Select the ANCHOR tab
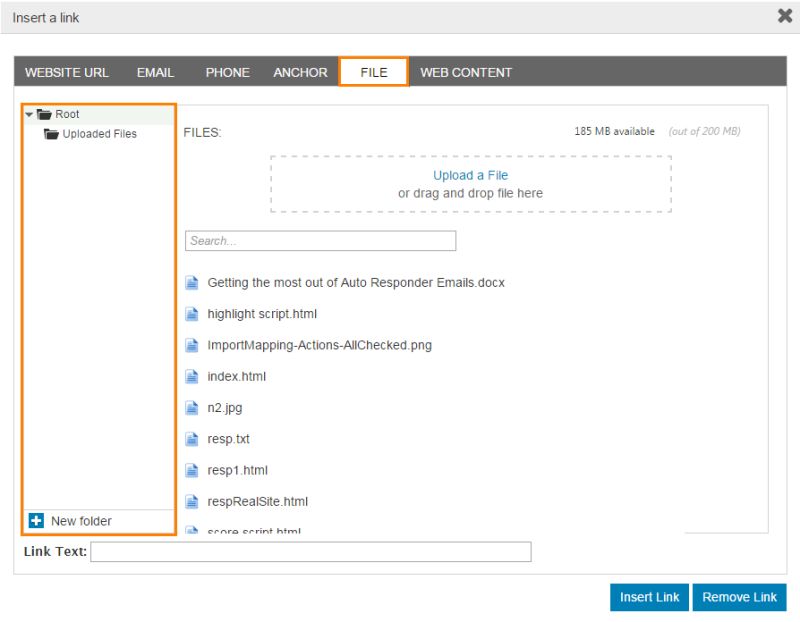This screenshot has height=622, width=800. coord(300,72)
